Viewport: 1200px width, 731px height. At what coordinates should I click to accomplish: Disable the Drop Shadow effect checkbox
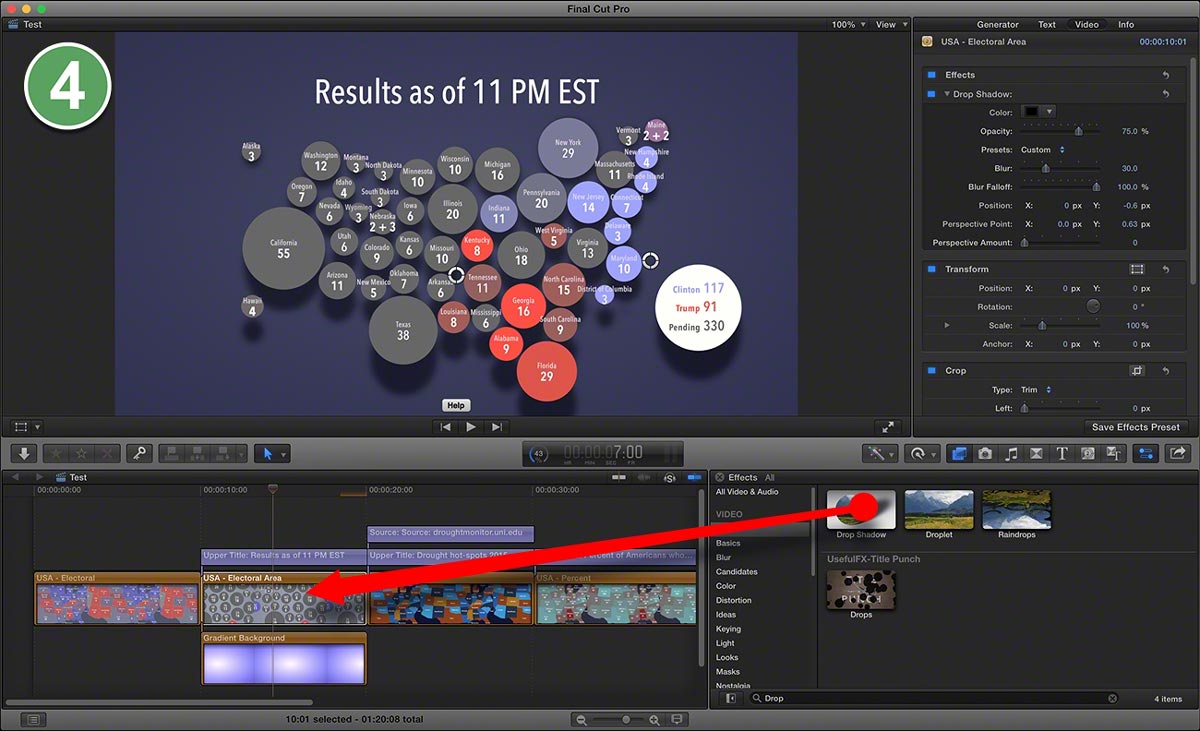(932, 94)
